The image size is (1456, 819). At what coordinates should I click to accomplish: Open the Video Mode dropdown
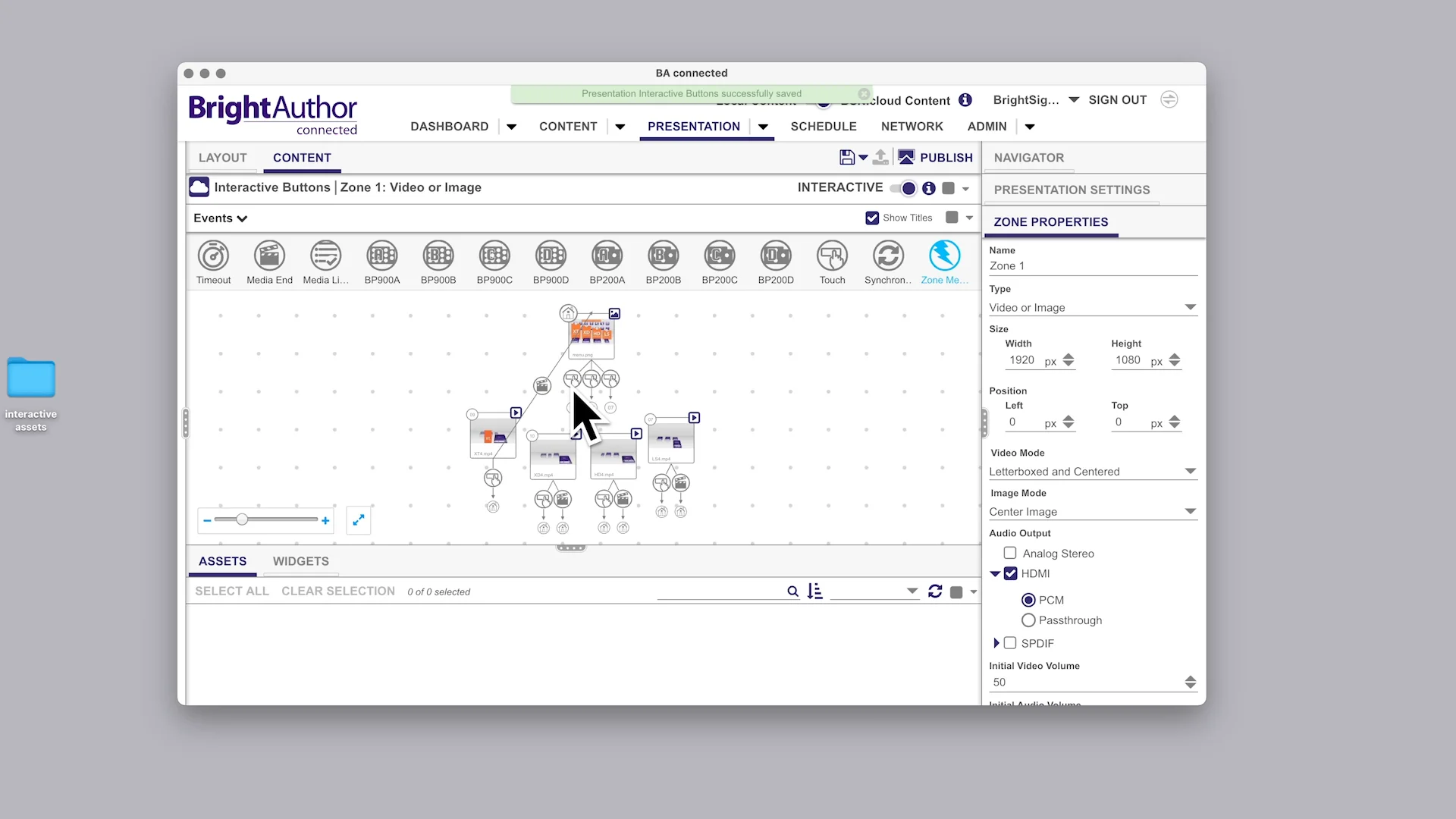pyautogui.click(x=1093, y=471)
